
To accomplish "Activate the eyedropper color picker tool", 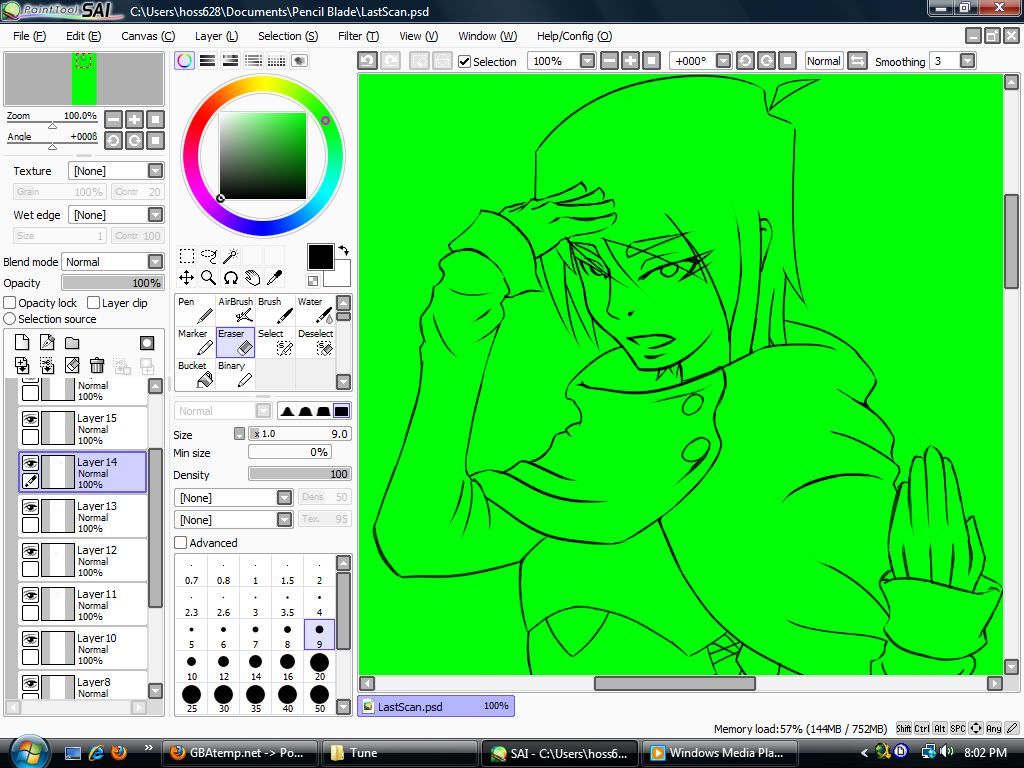I will tap(274, 277).
